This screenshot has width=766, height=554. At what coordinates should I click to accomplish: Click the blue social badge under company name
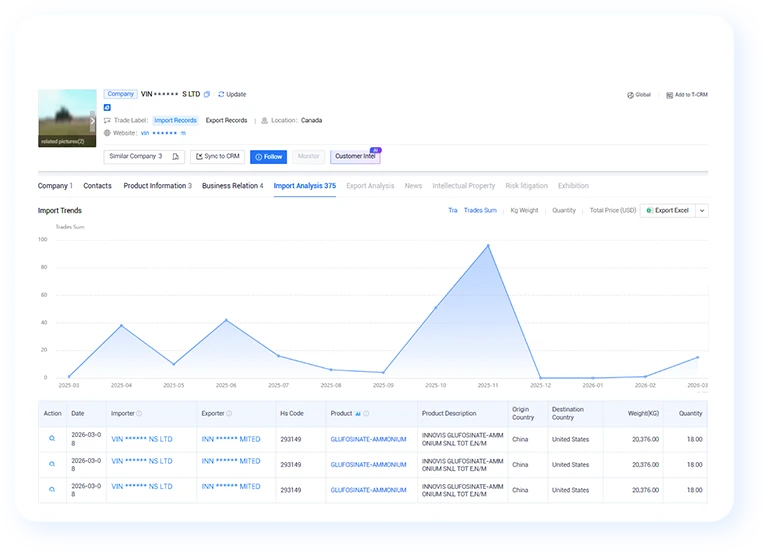107,107
